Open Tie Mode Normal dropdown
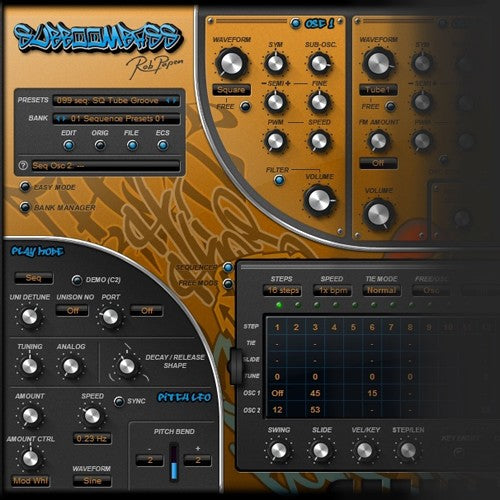Screen dimensions: 500x500 point(382,290)
